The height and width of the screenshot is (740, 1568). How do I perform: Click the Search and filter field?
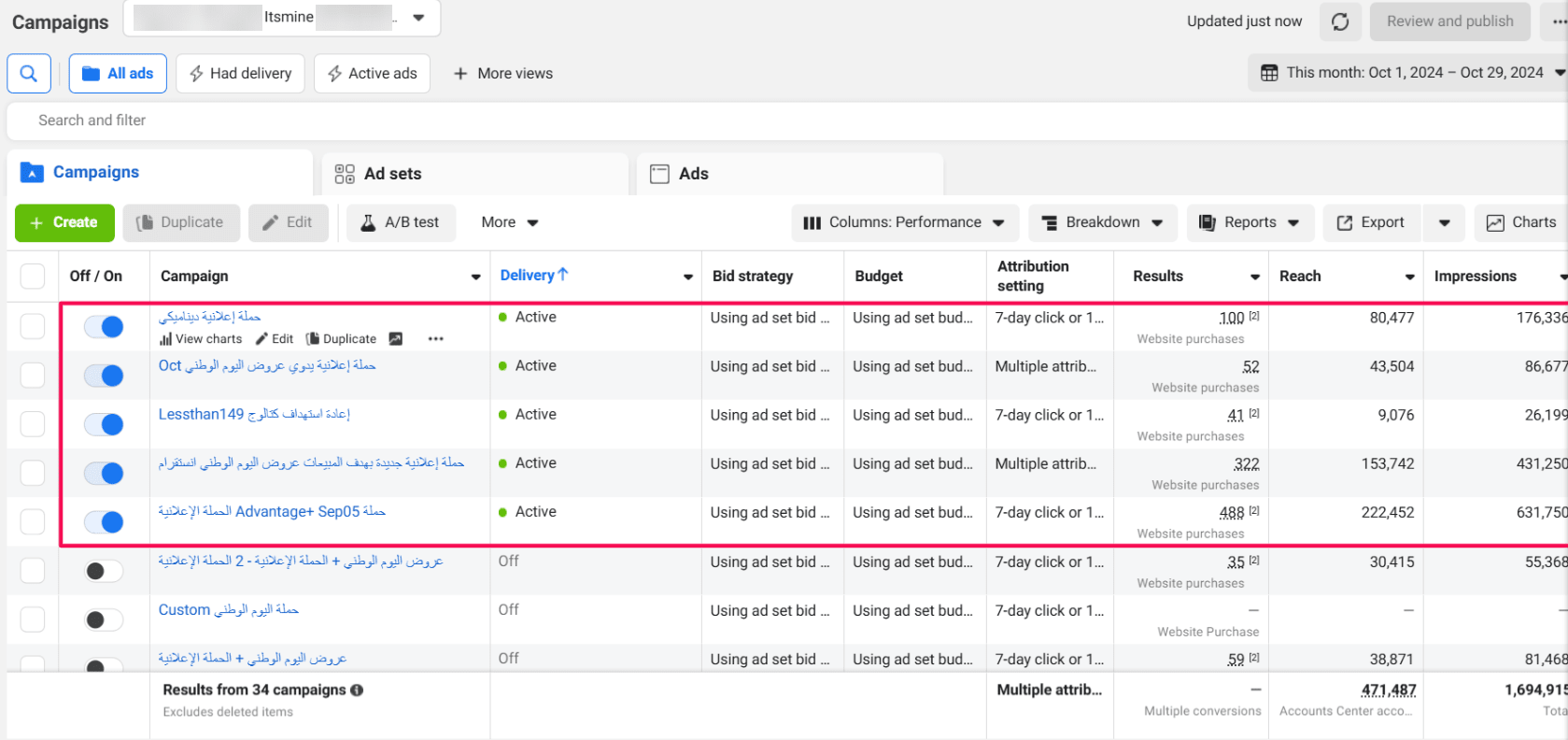(x=787, y=121)
